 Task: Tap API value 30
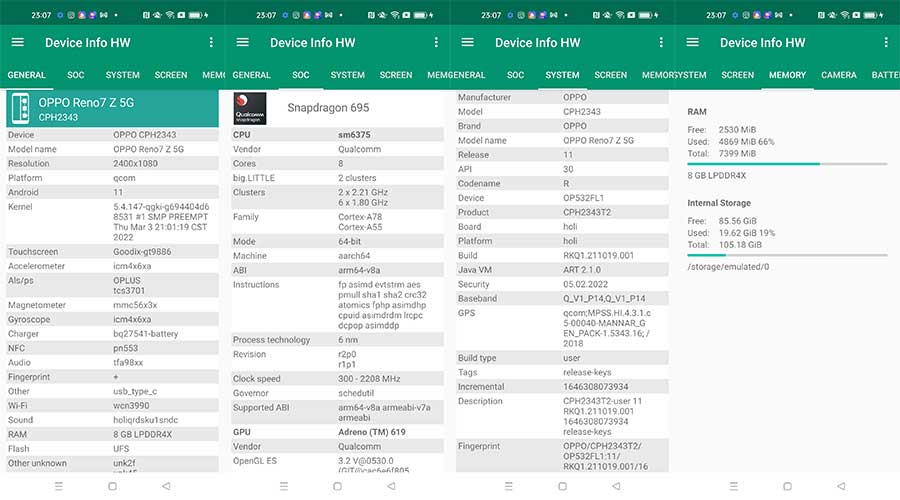click(x=568, y=169)
